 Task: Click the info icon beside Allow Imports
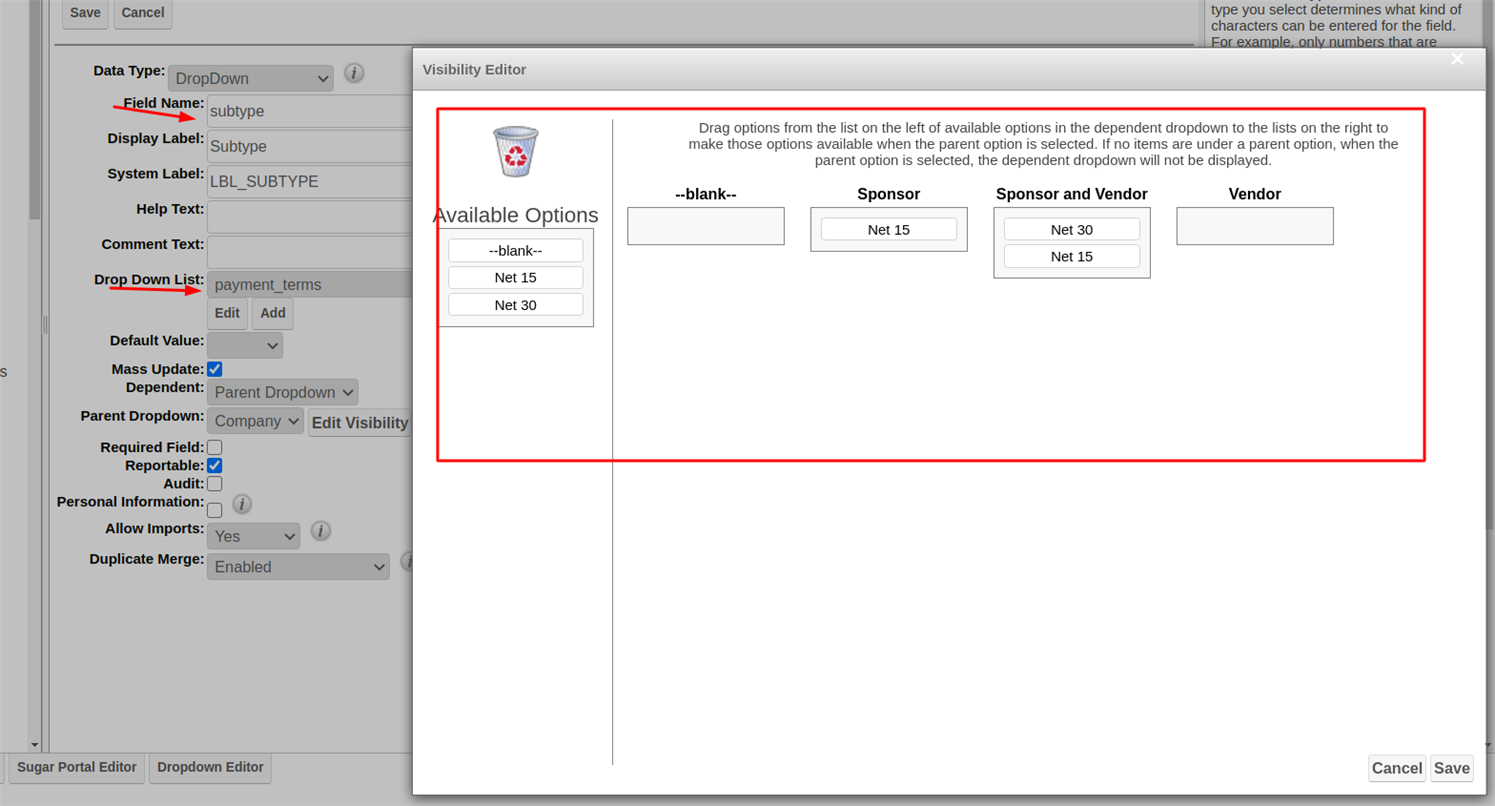tap(321, 531)
